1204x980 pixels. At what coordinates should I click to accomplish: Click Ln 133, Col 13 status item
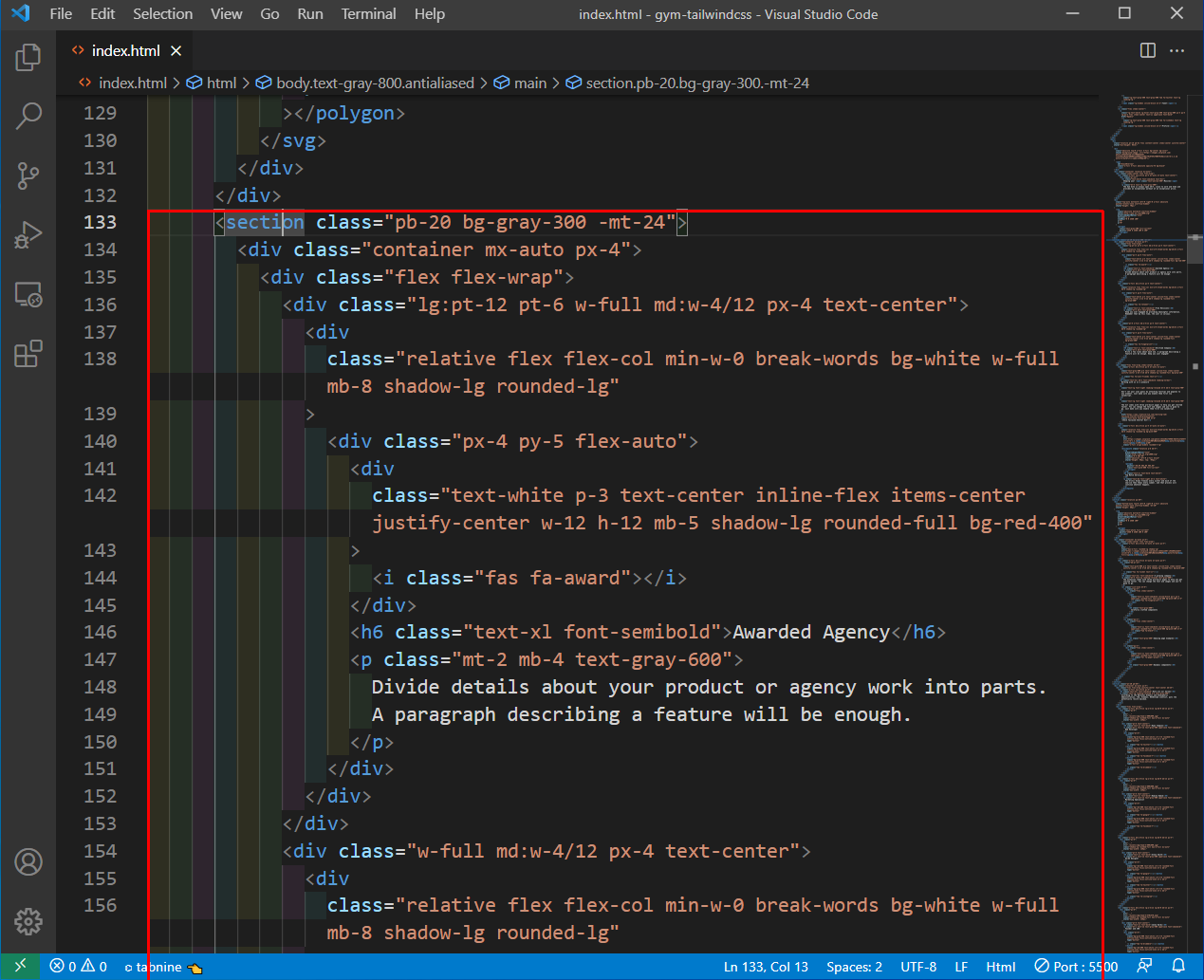click(766, 967)
